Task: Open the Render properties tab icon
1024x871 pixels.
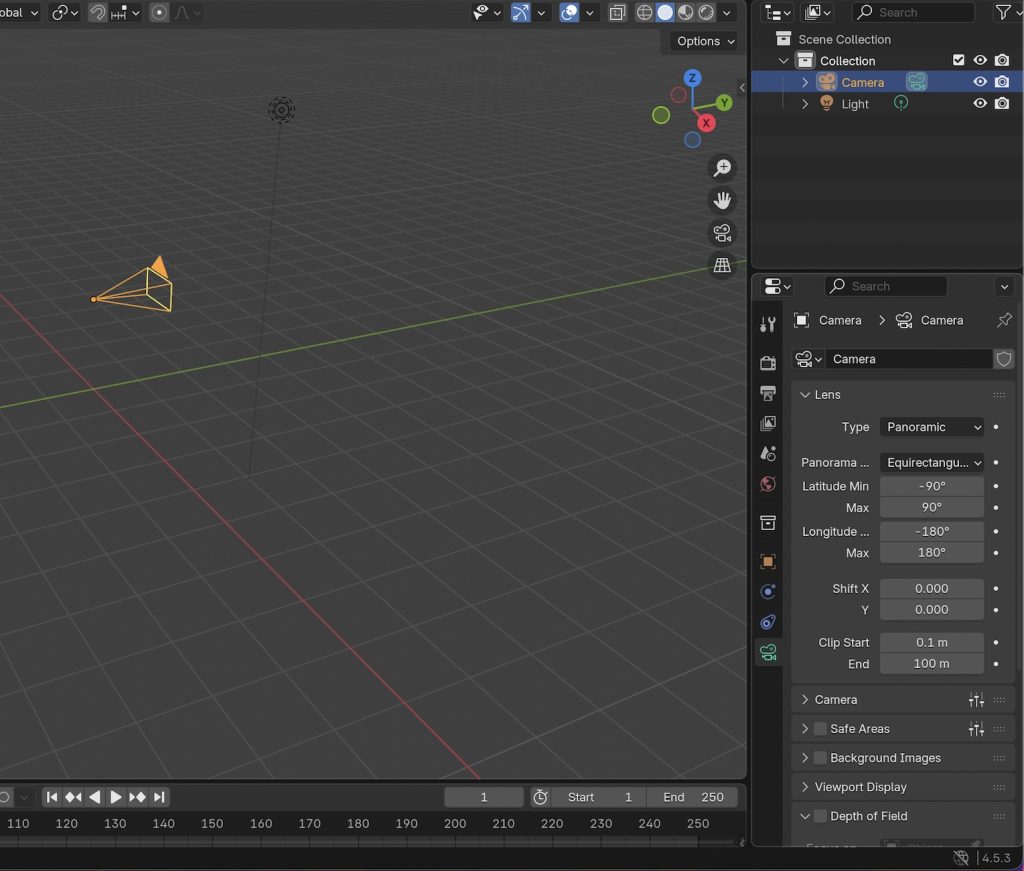Action: tap(768, 362)
